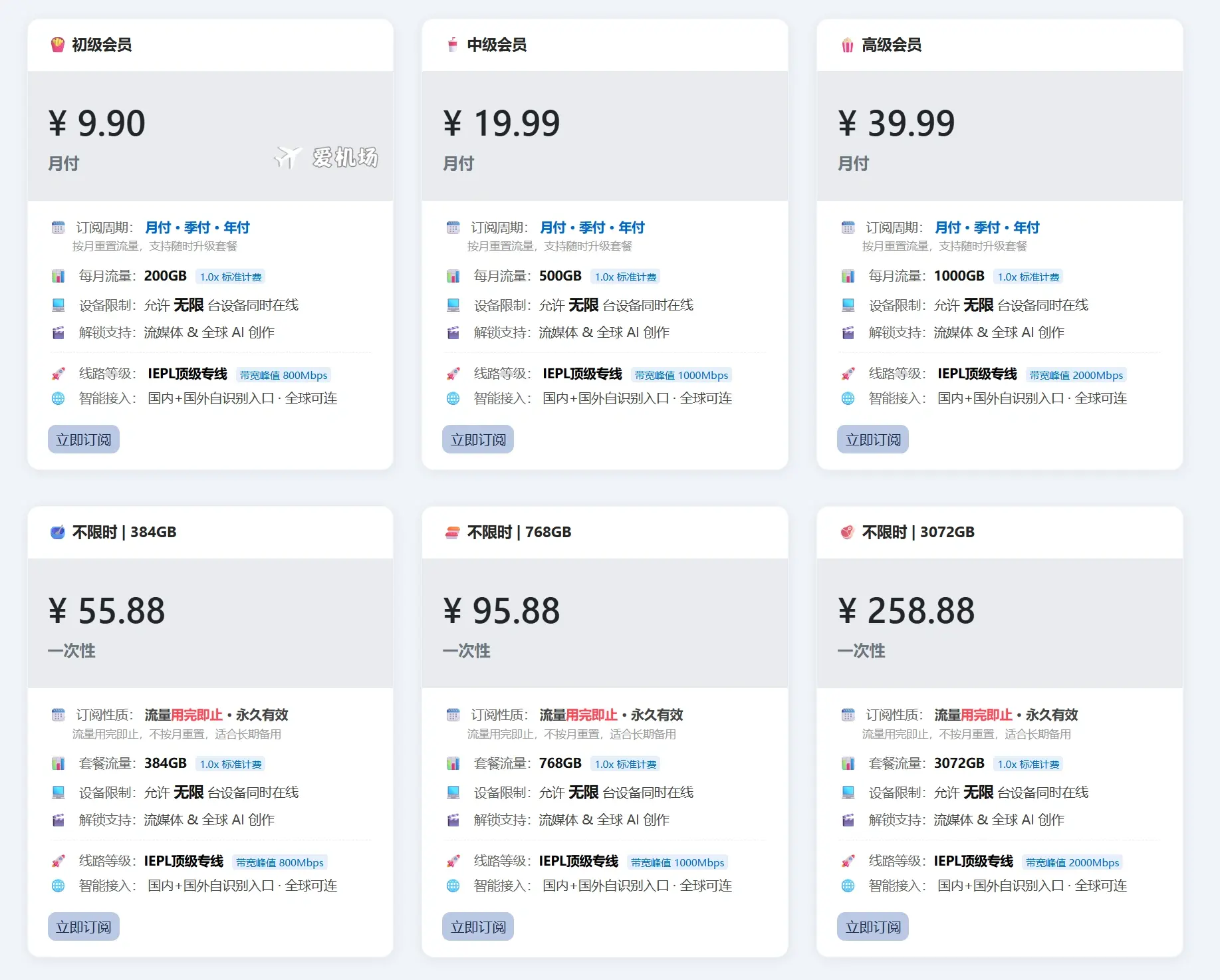Click the rocket icon beside 线路等级 on 初级会员
Screen dimensions: 1220x980
(x=59, y=374)
